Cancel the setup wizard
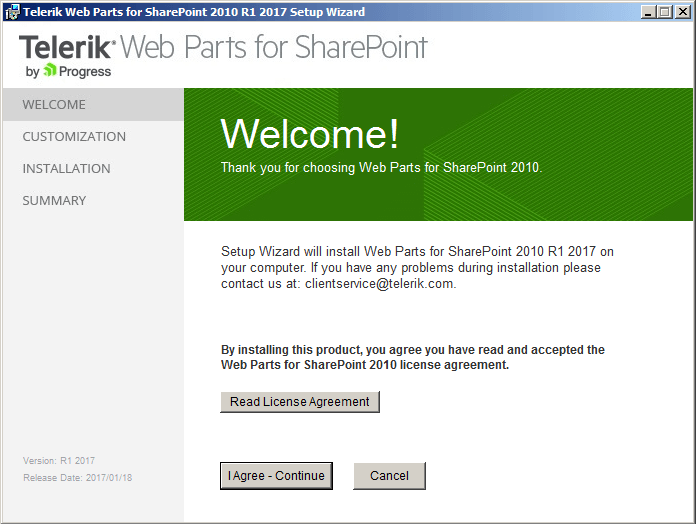Screen dimensions: 696x524 pyautogui.click(x=389, y=476)
